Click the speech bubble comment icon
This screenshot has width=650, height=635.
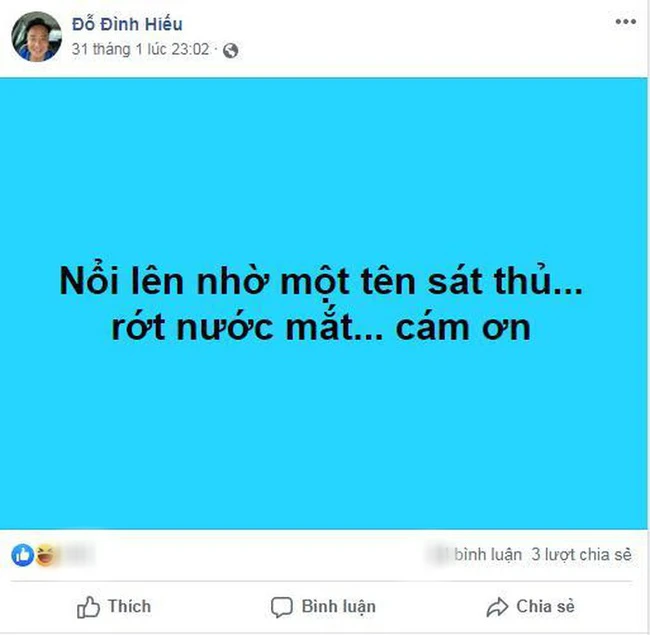[x=282, y=607]
